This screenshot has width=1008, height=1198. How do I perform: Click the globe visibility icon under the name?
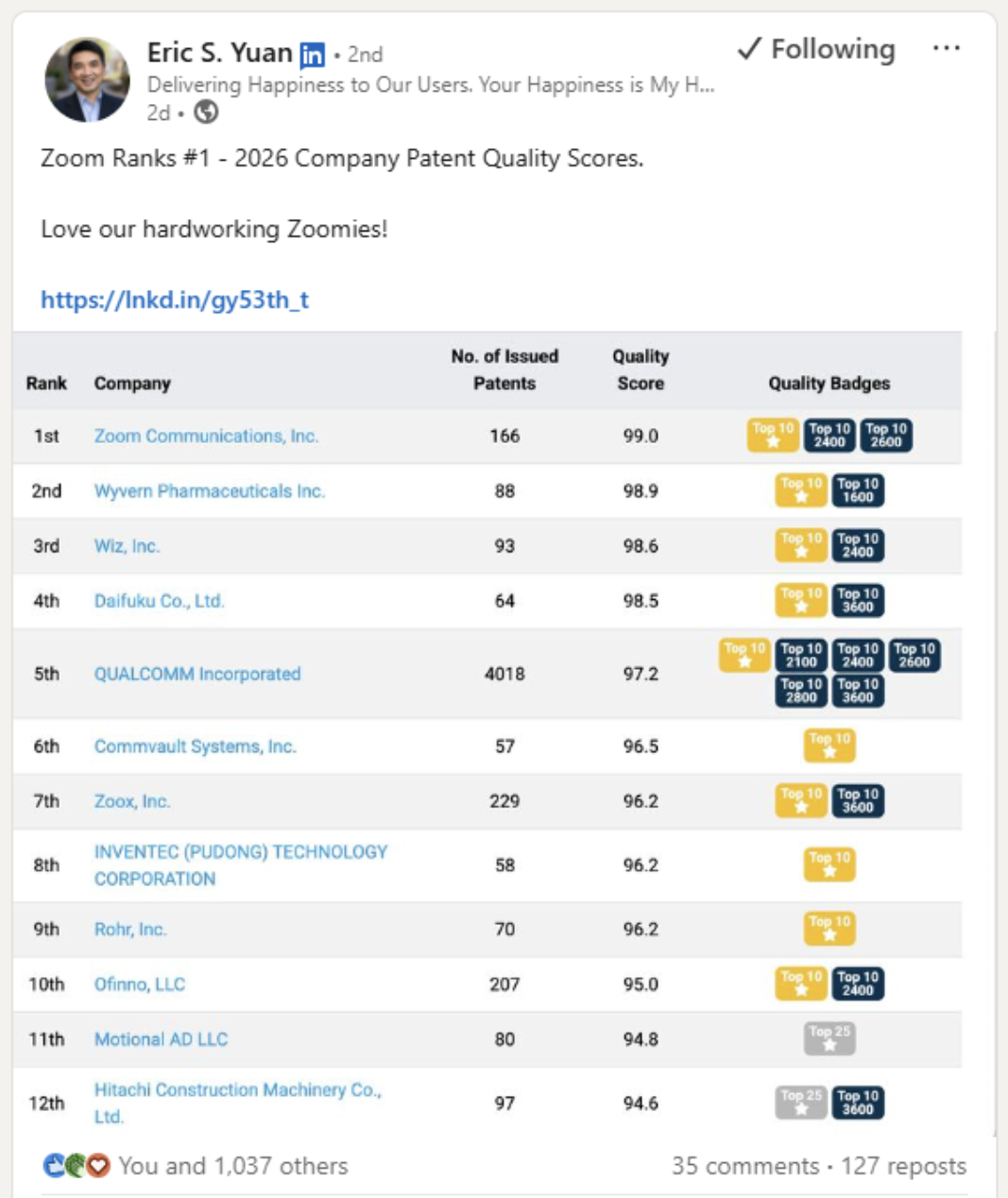click(206, 112)
